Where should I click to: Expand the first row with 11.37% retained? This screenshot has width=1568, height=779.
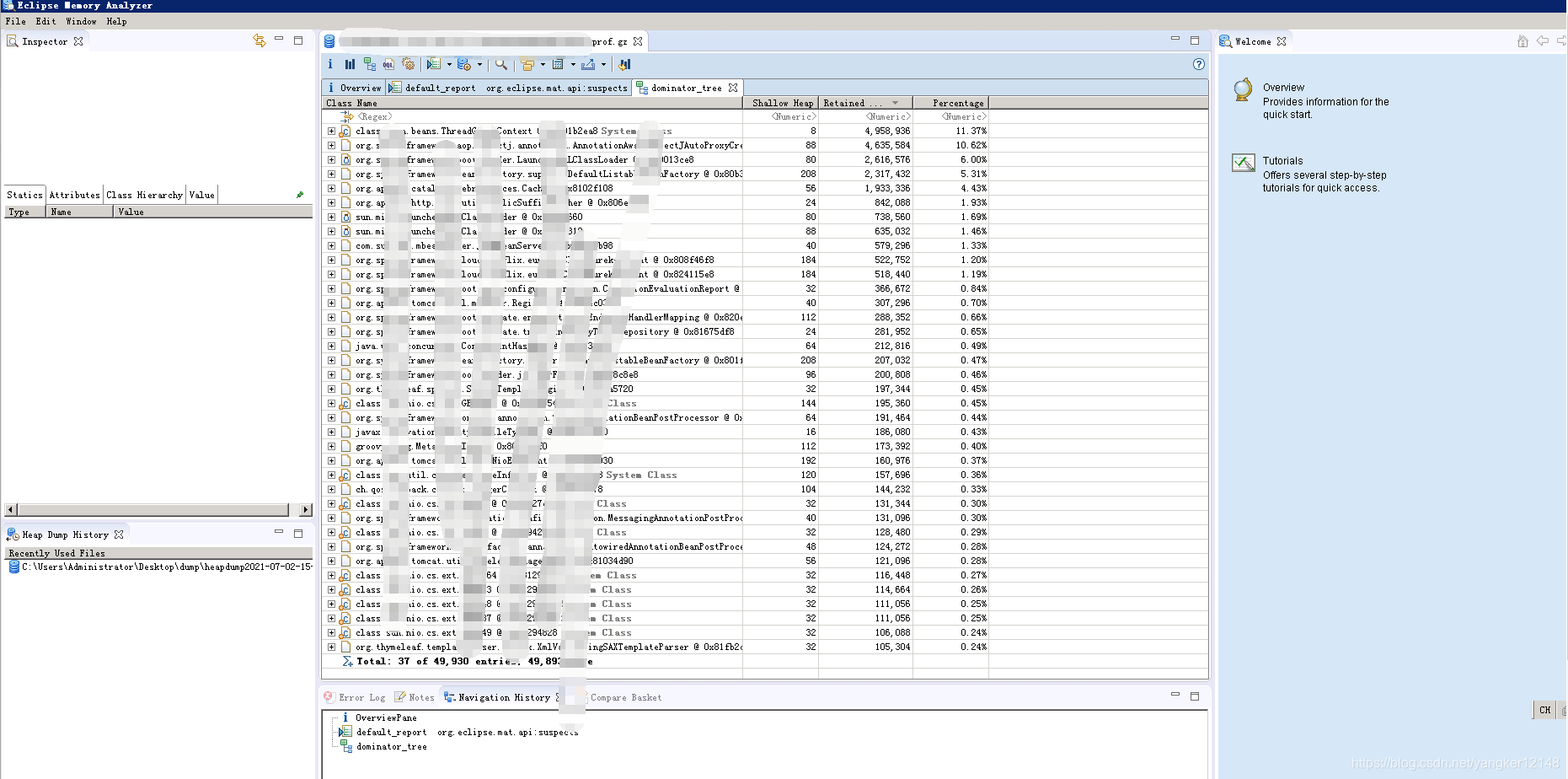click(x=331, y=131)
